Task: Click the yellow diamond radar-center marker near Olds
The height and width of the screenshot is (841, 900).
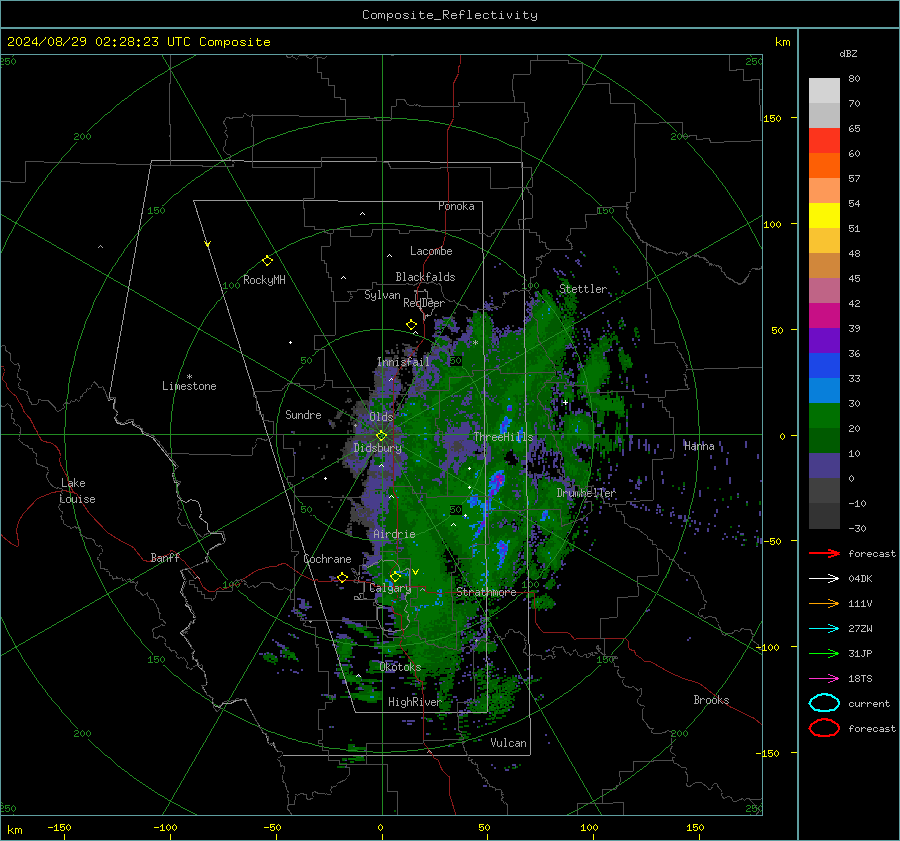Action: (381, 436)
